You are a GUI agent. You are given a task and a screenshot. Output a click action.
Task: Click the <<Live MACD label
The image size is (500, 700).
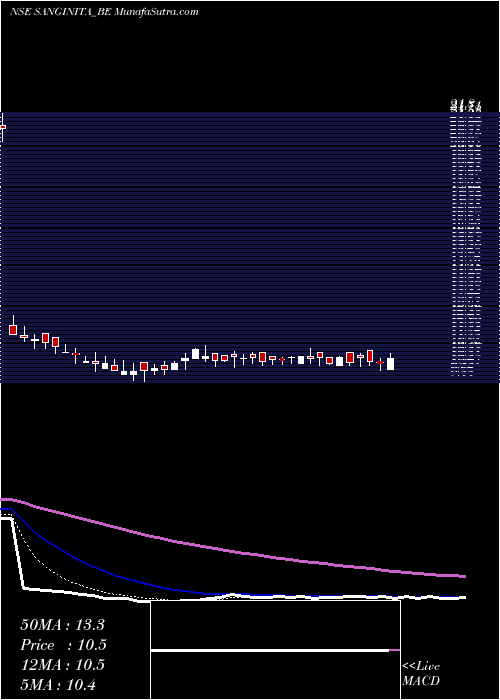421,674
